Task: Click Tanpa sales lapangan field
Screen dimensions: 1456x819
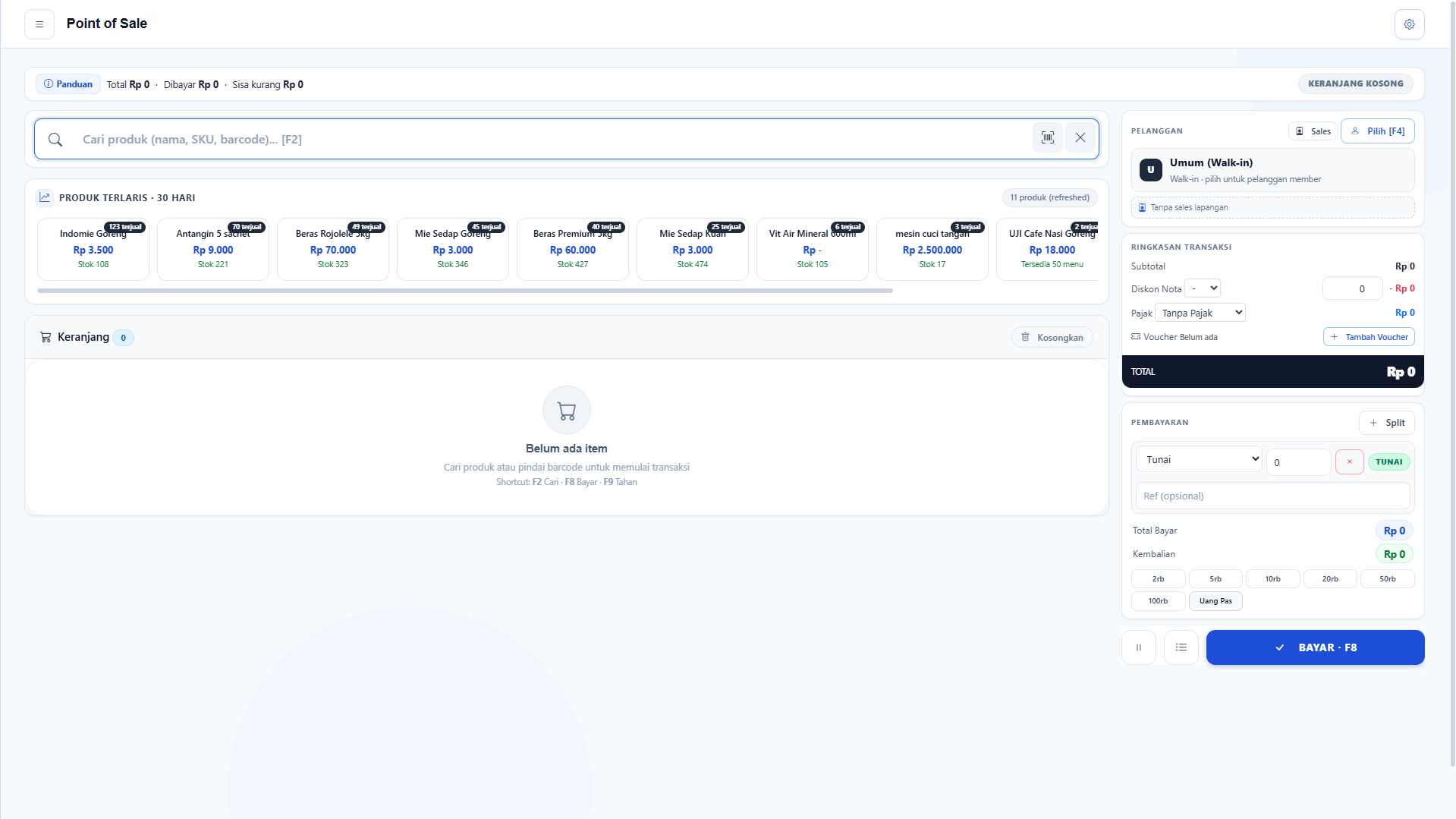Action: [x=1272, y=207]
